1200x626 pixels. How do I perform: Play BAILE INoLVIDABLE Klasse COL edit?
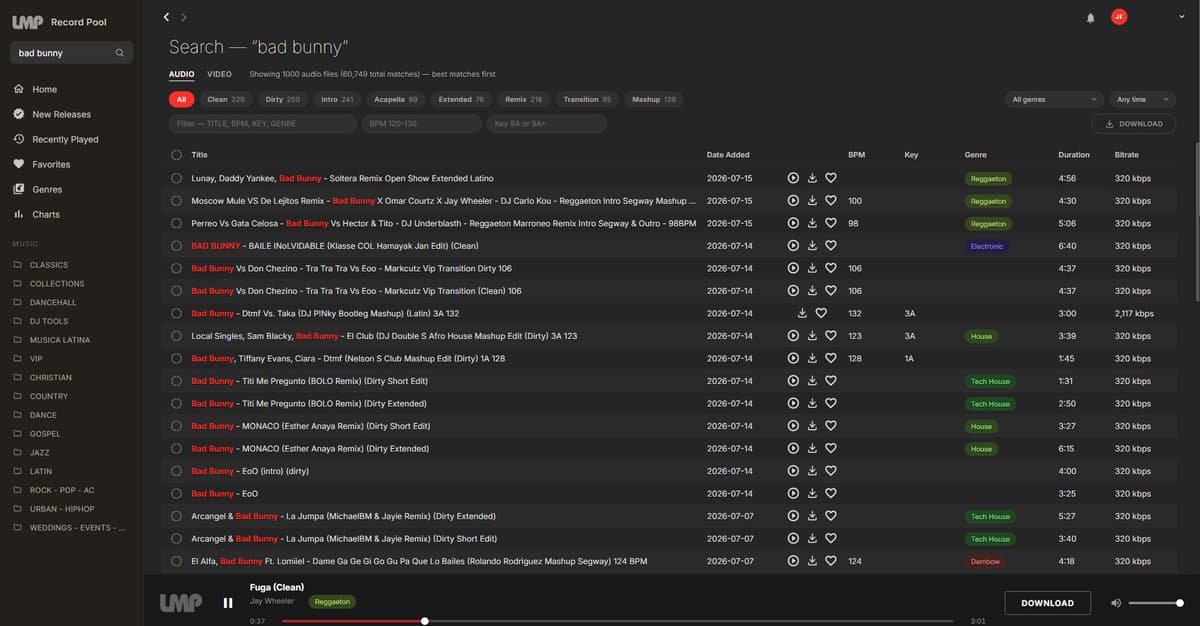tap(793, 246)
